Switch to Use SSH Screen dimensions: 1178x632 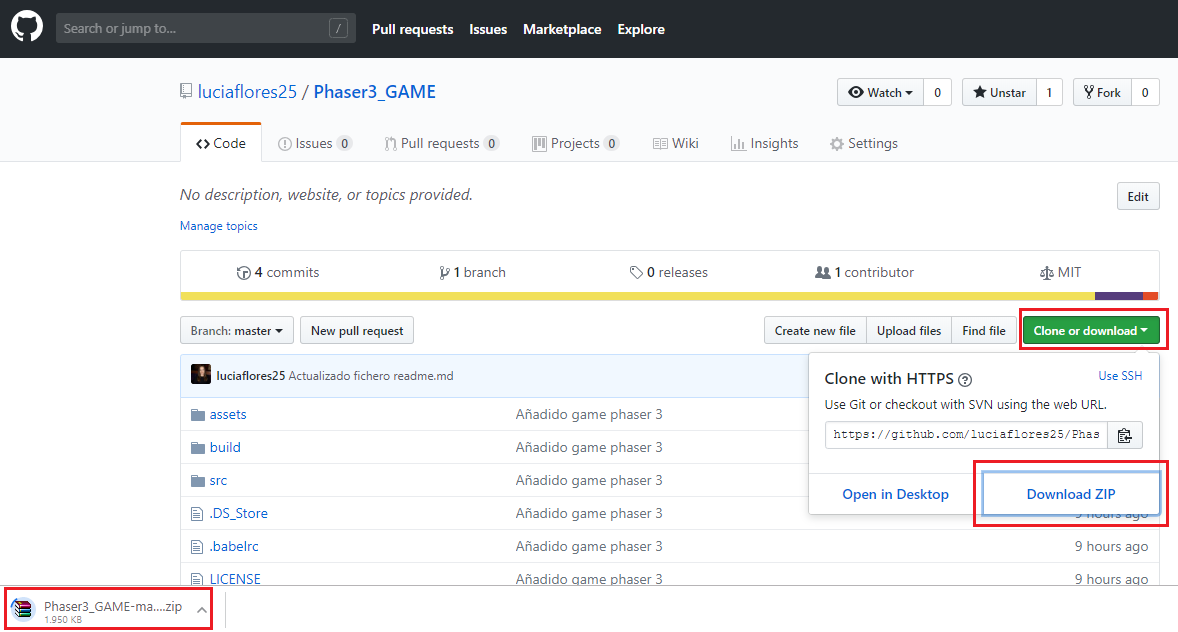(1120, 376)
